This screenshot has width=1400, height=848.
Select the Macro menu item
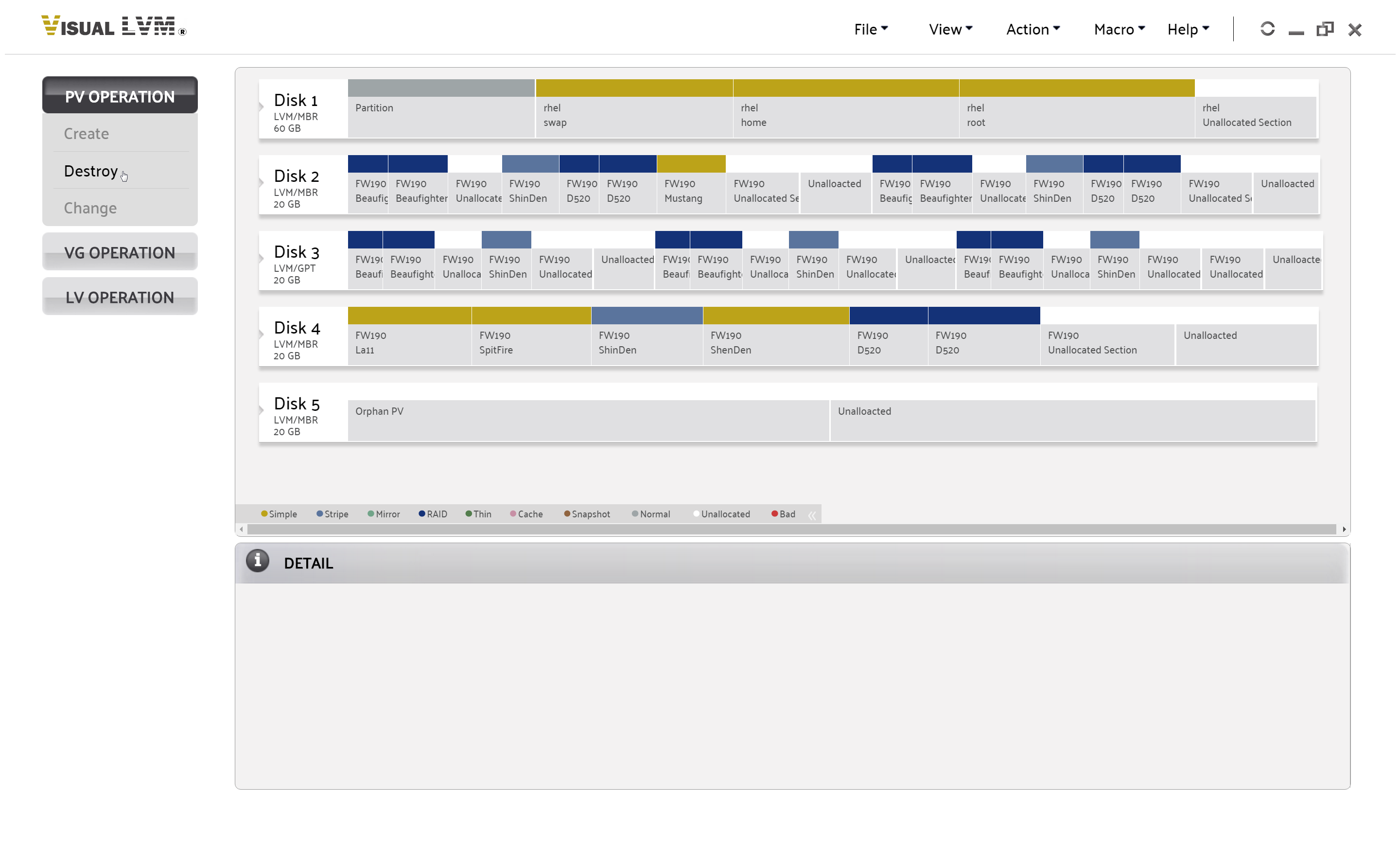pyautogui.click(x=1117, y=27)
